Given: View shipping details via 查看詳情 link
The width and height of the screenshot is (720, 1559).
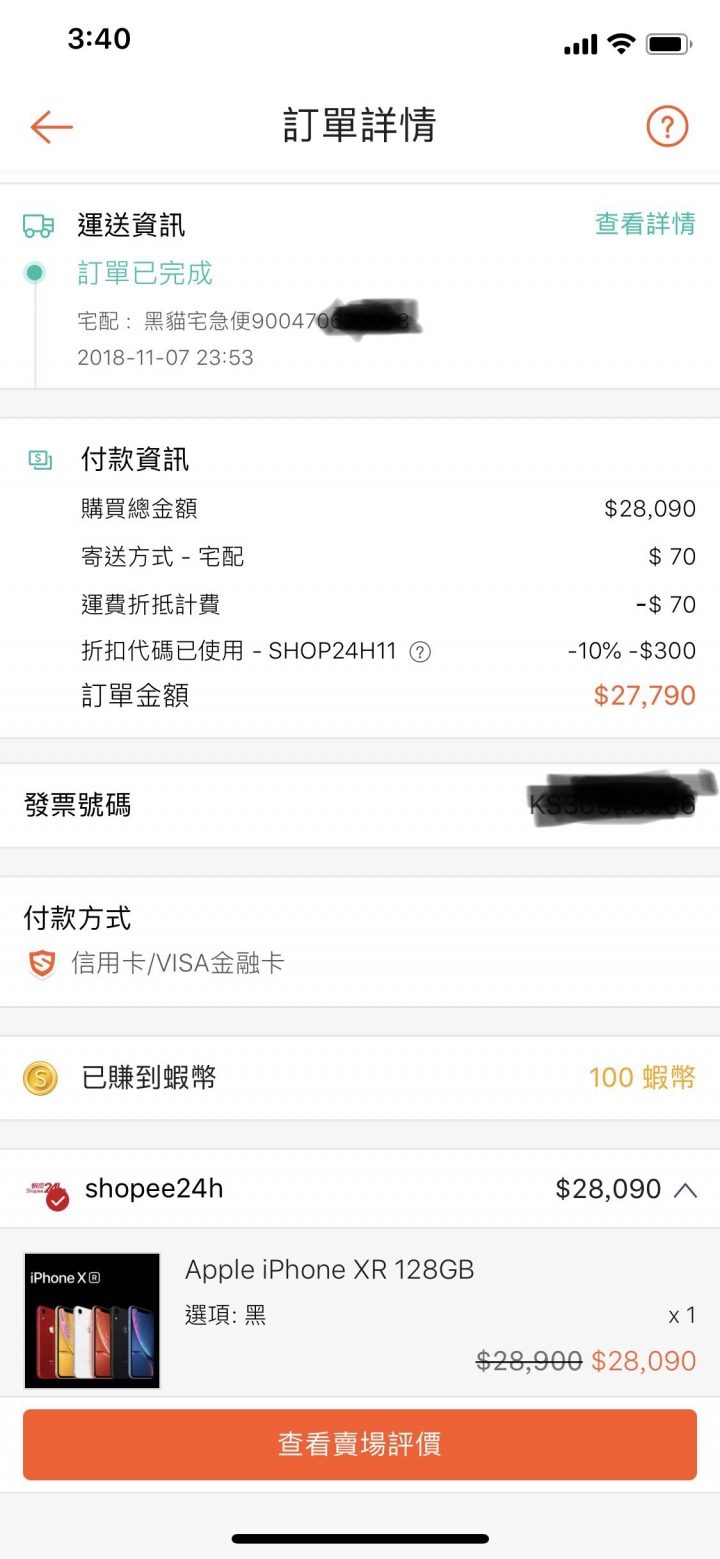Looking at the screenshot, I should tap(645, 224).
